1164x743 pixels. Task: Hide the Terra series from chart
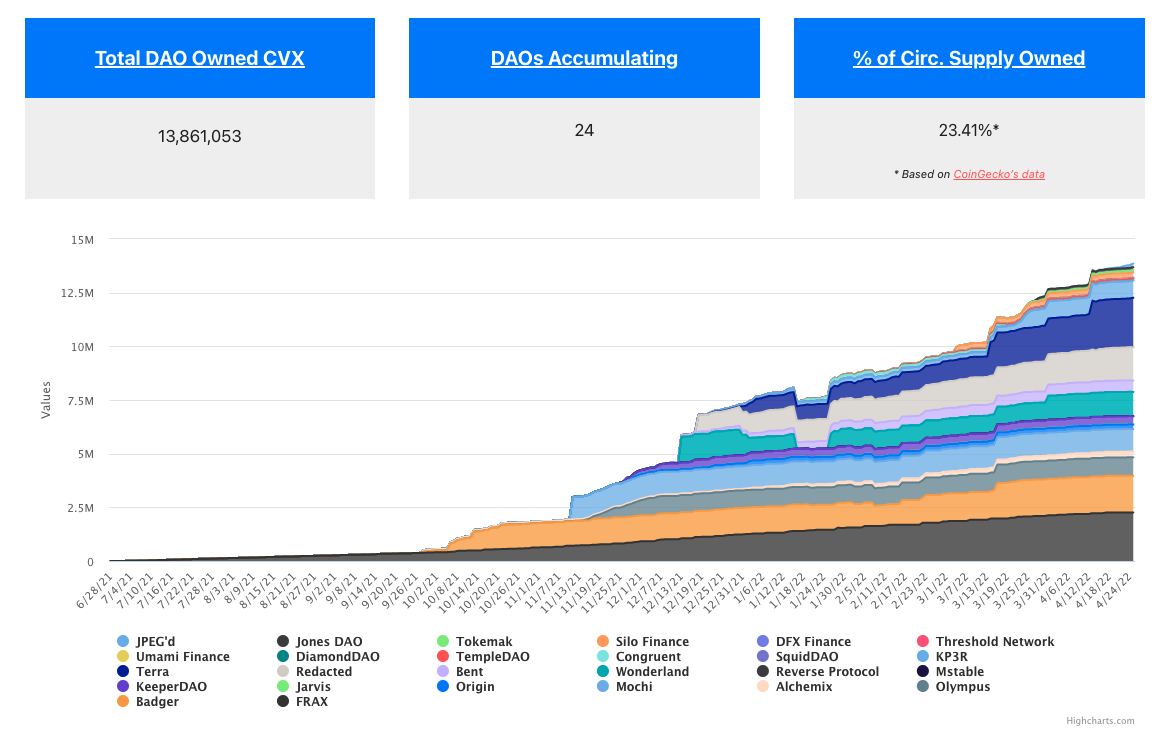coord(152,672)
